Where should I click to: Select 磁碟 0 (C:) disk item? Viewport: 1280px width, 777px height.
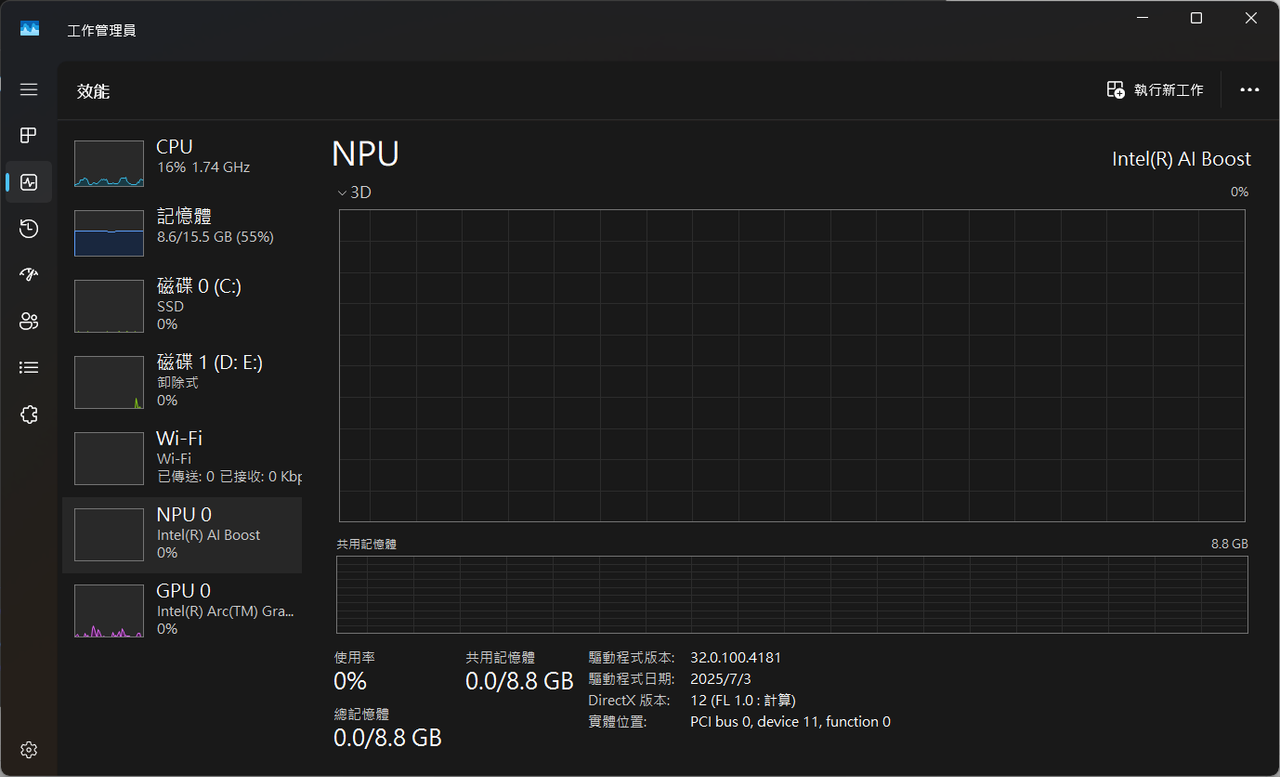pos(182,305)
